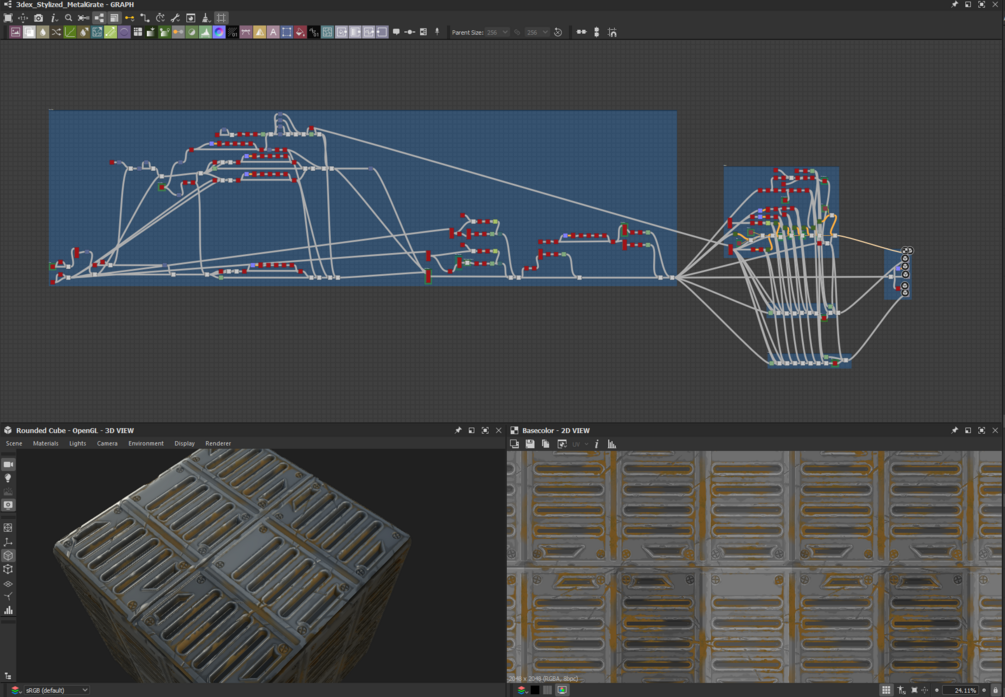Toggle the cube wireframe icon in 3D sidebar
The width and height of the screenshot is (1005, 697).
pos(8,569)
